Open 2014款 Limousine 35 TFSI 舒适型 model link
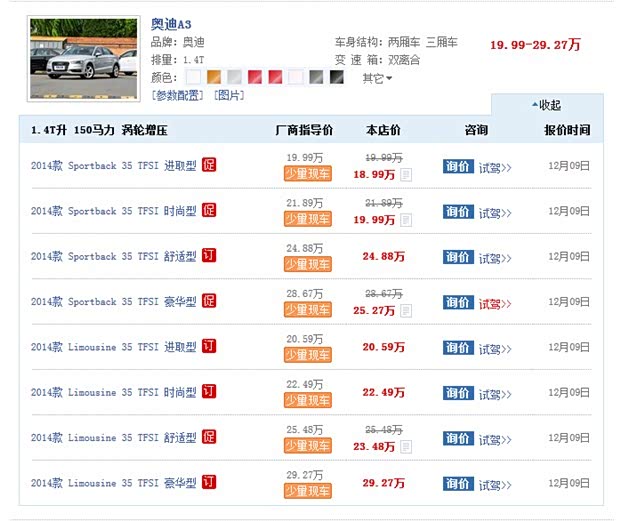 (113, 438)
